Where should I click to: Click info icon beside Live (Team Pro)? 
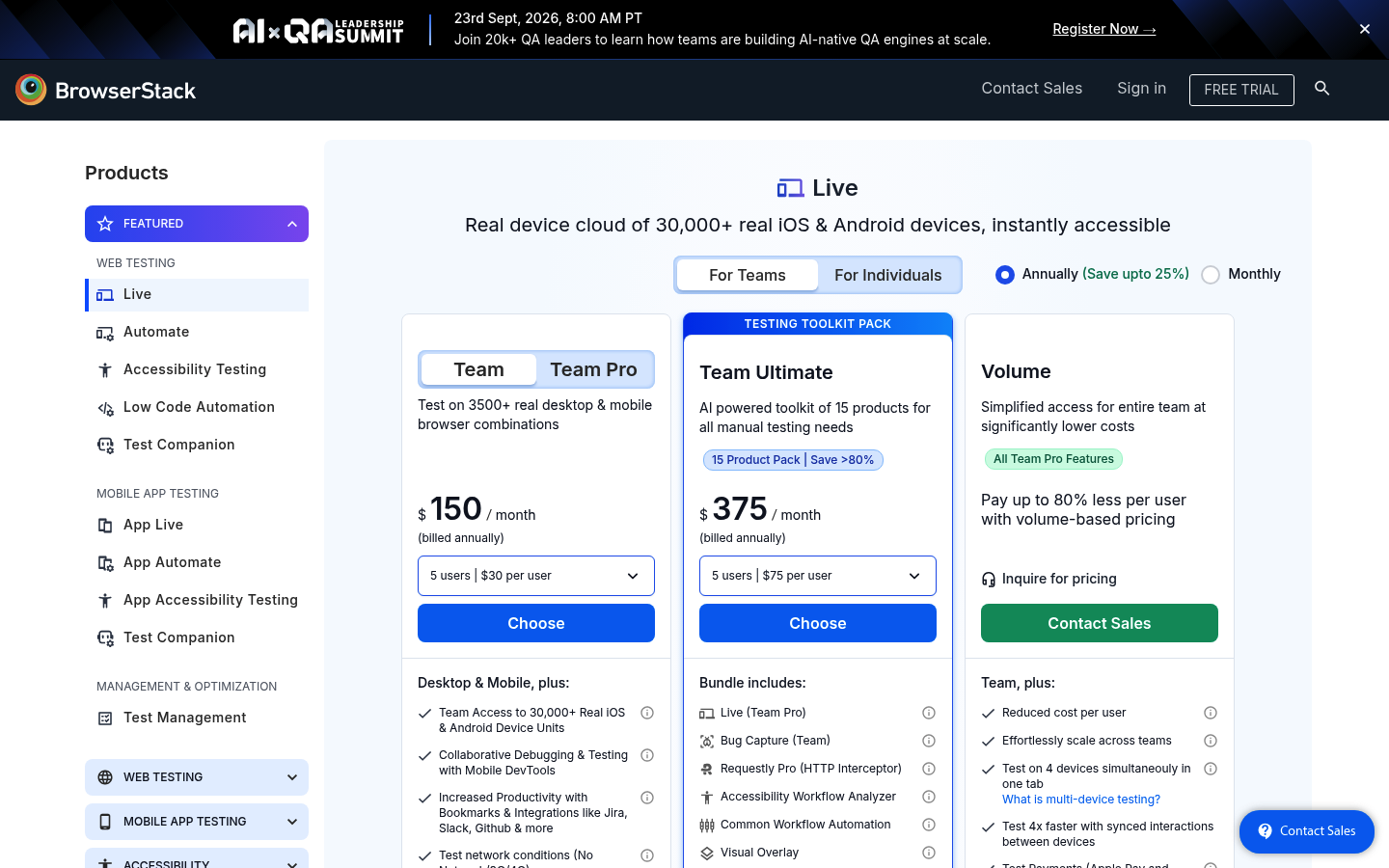[929, 713]
